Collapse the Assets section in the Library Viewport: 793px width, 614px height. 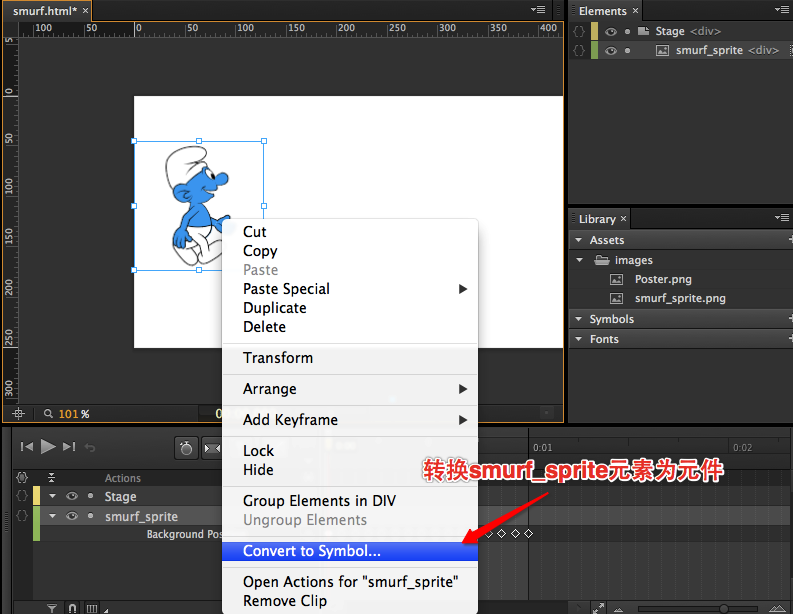click(579, 240)
